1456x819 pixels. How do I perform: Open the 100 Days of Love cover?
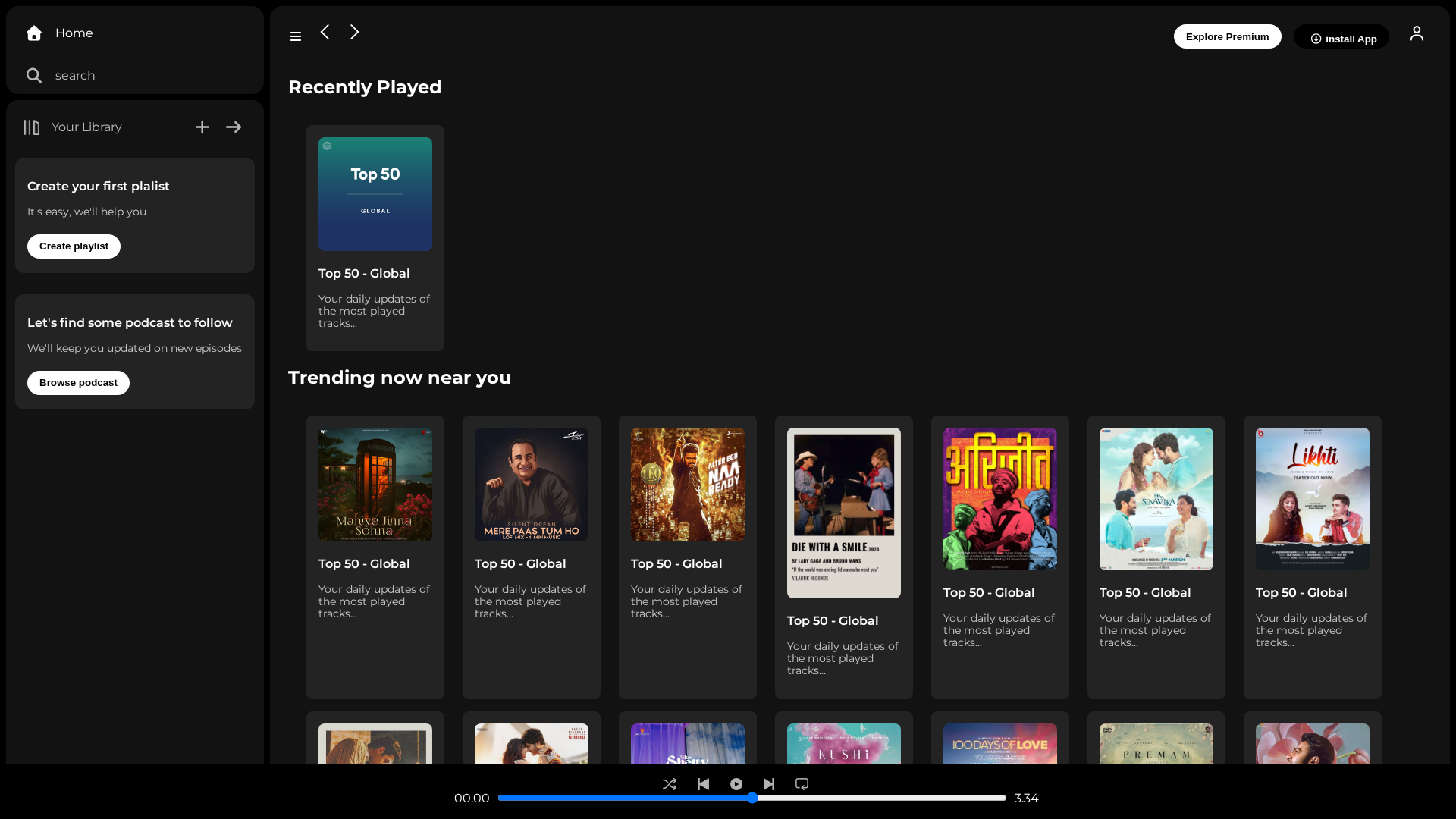pyautogui.click(x=1000, y=744)
